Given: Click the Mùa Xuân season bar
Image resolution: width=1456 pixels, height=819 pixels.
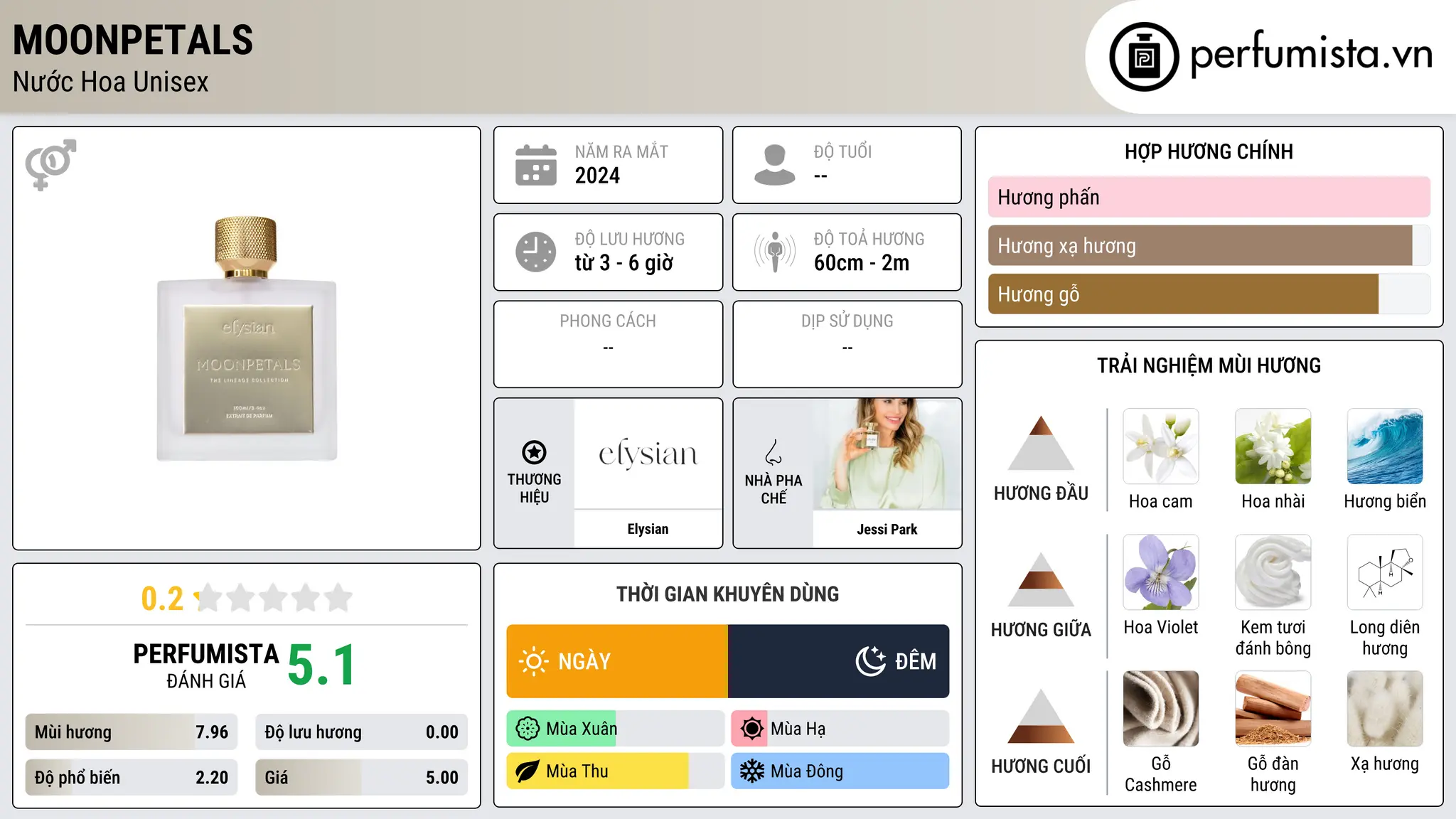Looking at the screenshot, I should pyautogui.click(x=615, y=729).
